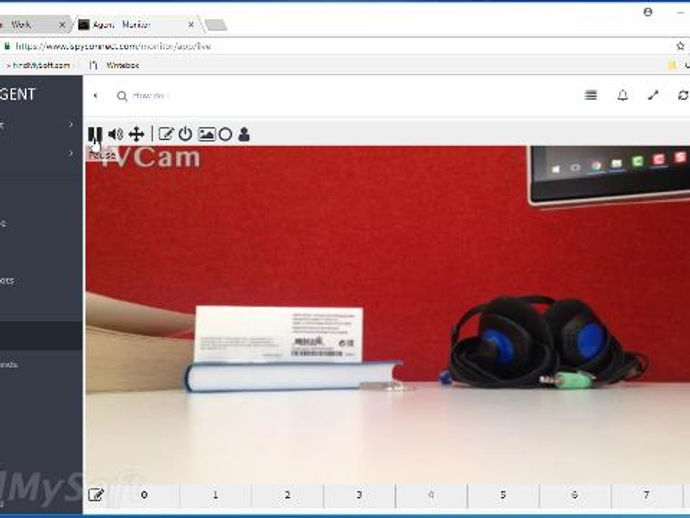Open the pan-tilt move arrows control
This screenshot has width=690, height=518.
pyautogui.click(x=136, y=134)
